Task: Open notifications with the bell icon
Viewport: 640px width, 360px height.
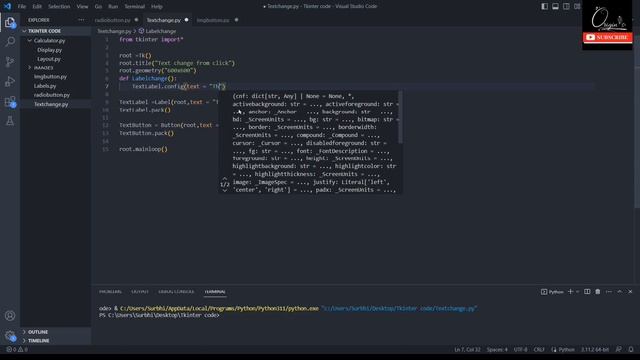Action: tap(631, 349)
